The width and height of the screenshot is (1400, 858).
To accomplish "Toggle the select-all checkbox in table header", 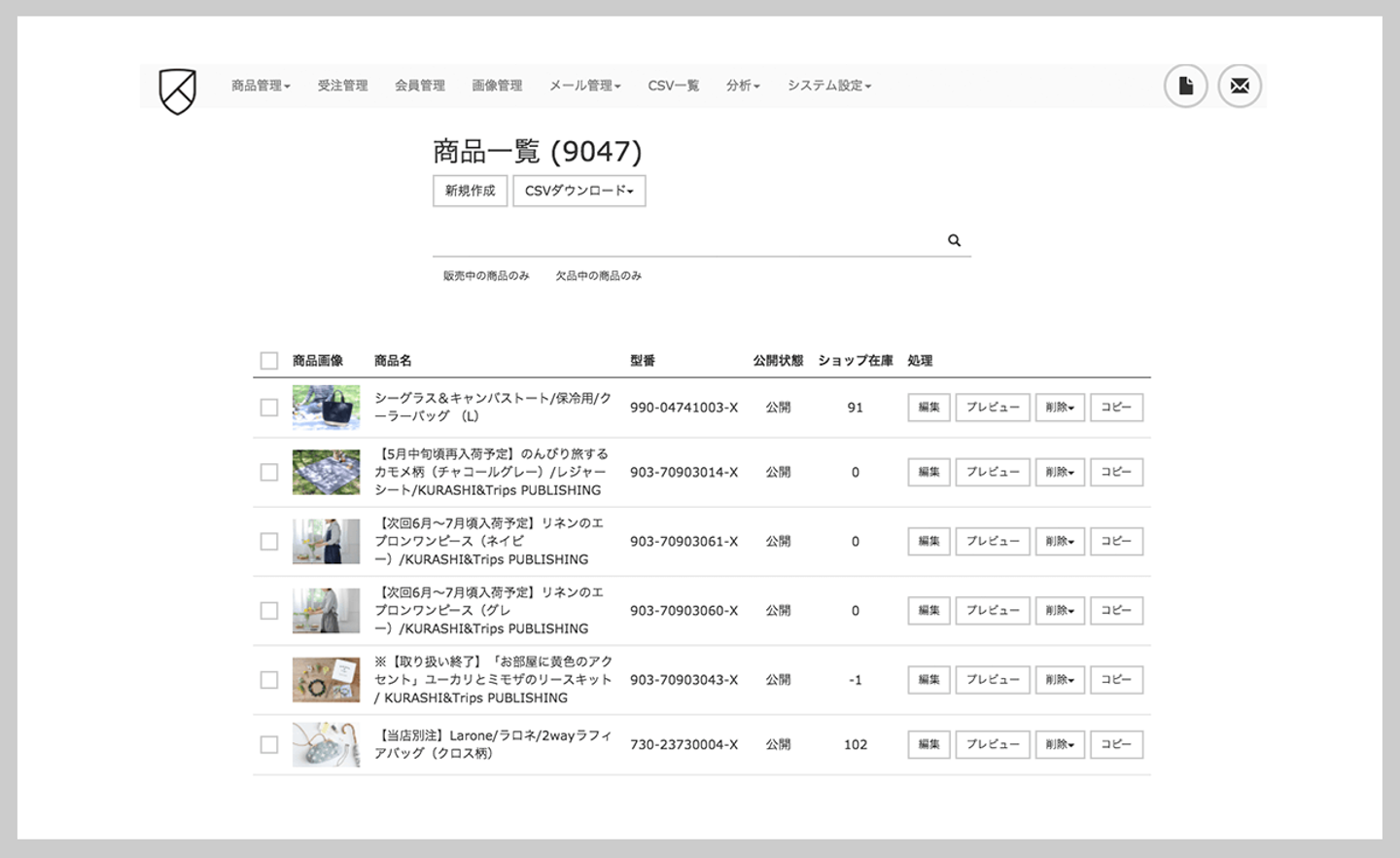I will [x=269, y=361].
